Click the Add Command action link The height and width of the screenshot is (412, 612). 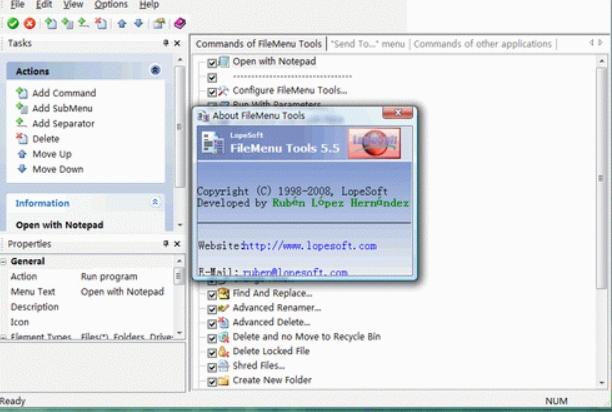64,93
